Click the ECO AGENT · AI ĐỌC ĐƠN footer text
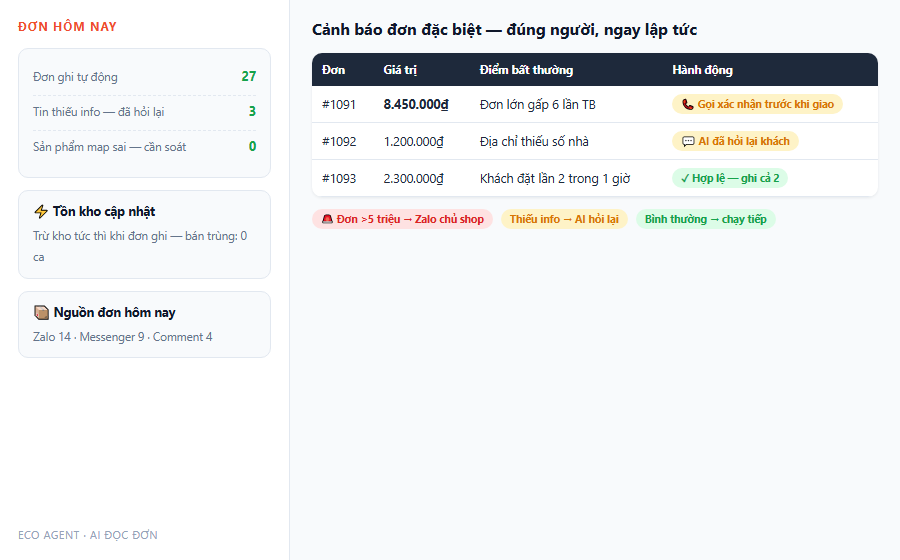This screenshot has height=560, width=900. point(87,535)
